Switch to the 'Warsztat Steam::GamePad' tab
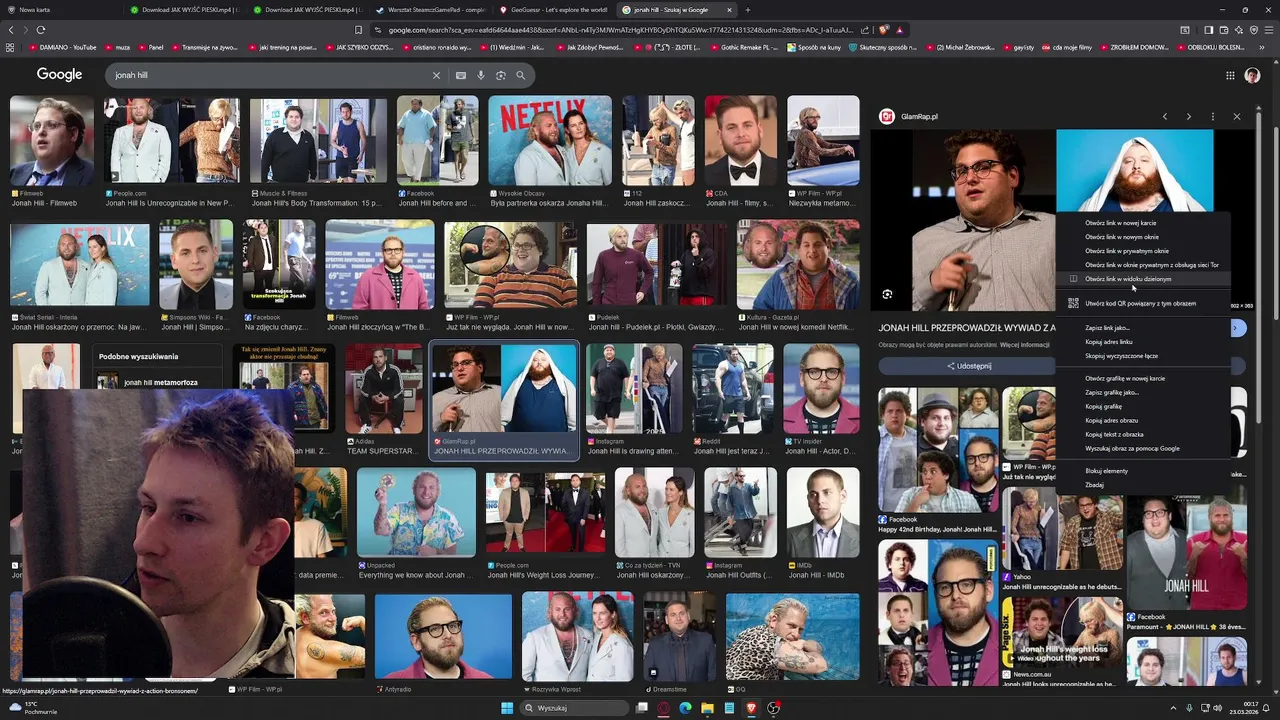This screenshot has height=720, width=1280. coord(430,10)
